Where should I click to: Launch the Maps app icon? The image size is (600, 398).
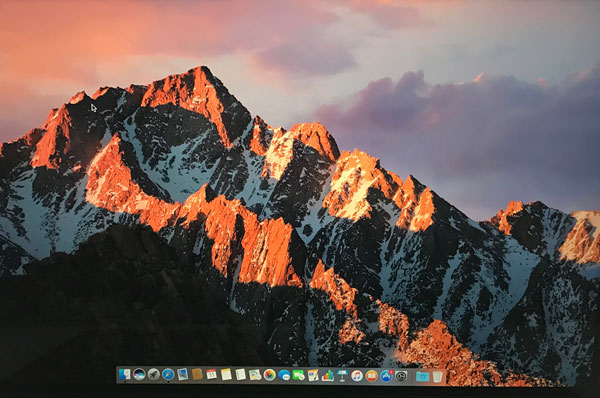click(x=255, y=375)
